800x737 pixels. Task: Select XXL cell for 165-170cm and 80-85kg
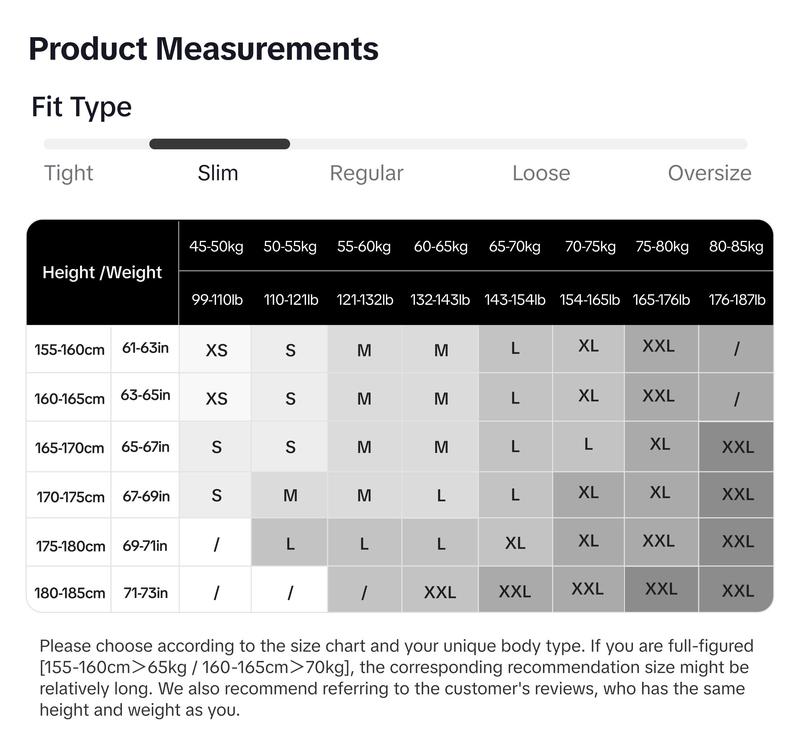pos(737,447)
